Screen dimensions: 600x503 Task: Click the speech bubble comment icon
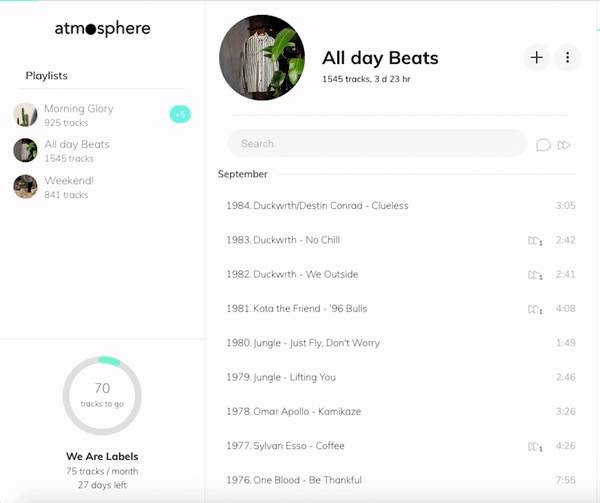pos(543,145)
